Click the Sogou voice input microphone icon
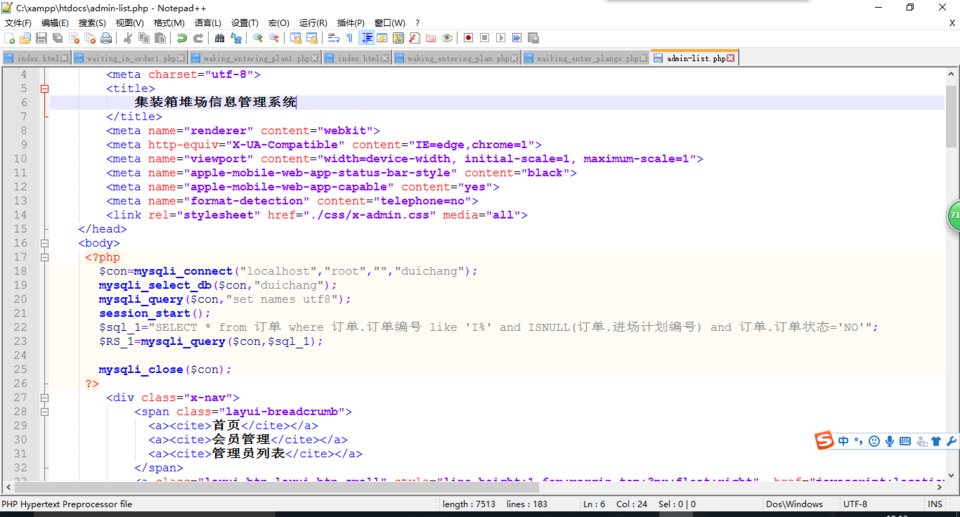Image resolution: width=960 pixels, height=517 pixels. click(x=890, y=441)
